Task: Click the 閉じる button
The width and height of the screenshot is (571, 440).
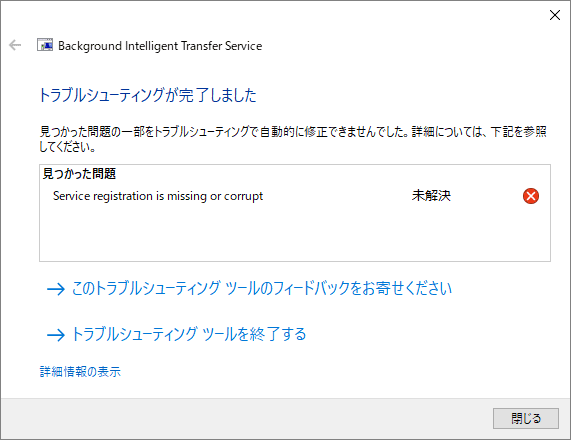Action: pos(525,418)
